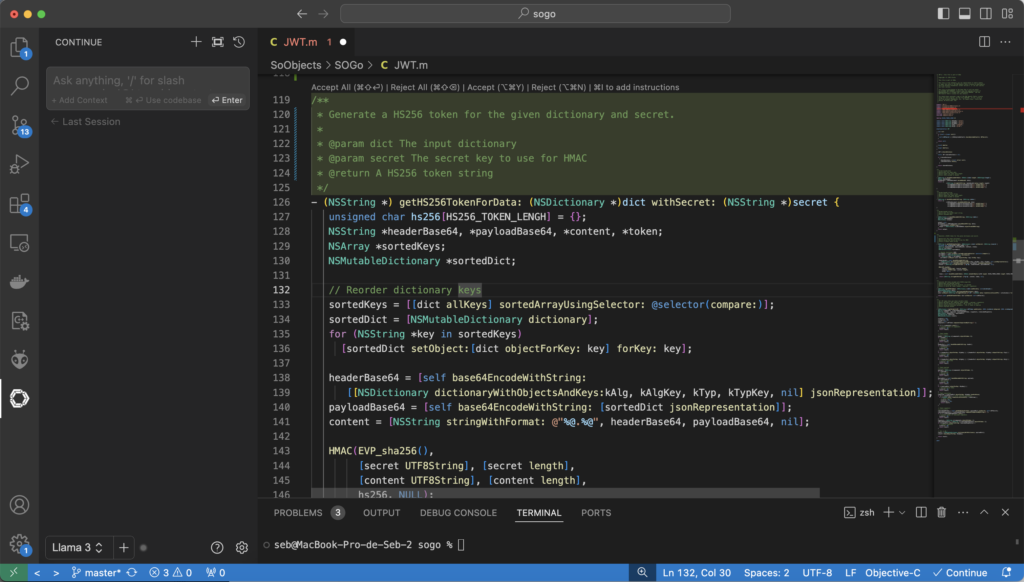Open the Extensions view icon
1024x582 pixels.
(x=20, y=204)
